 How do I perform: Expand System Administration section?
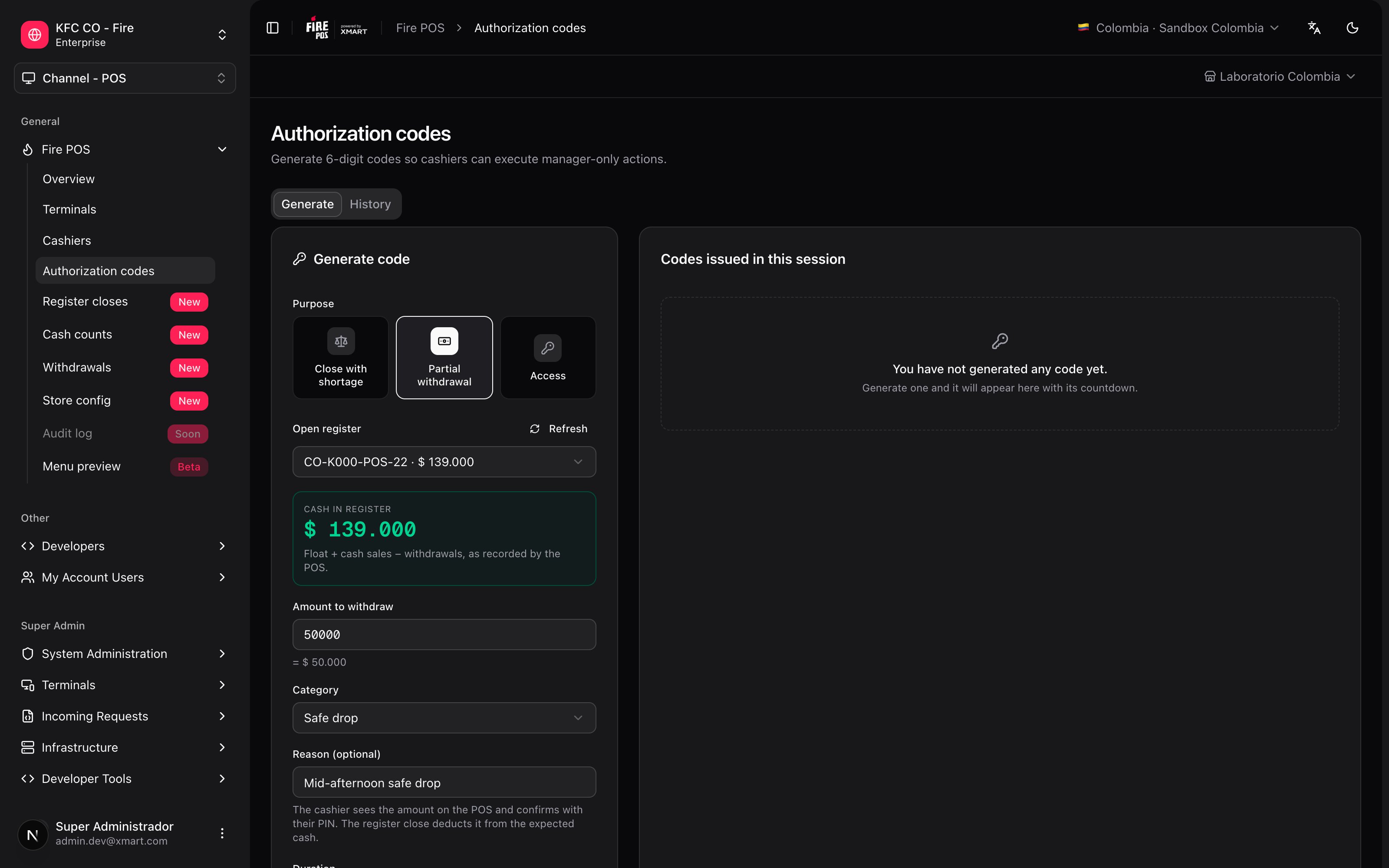tap(125, 653)
